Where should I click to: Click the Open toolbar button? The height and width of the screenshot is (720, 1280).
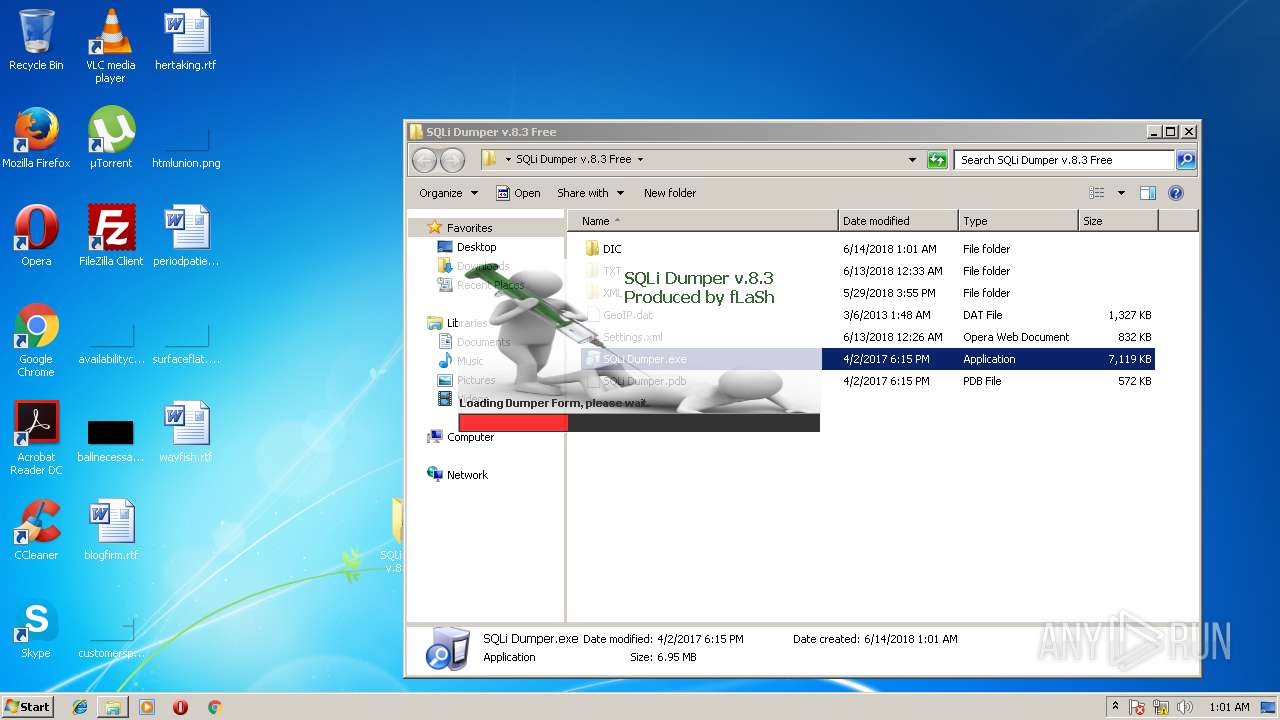(x=518, y=193)
